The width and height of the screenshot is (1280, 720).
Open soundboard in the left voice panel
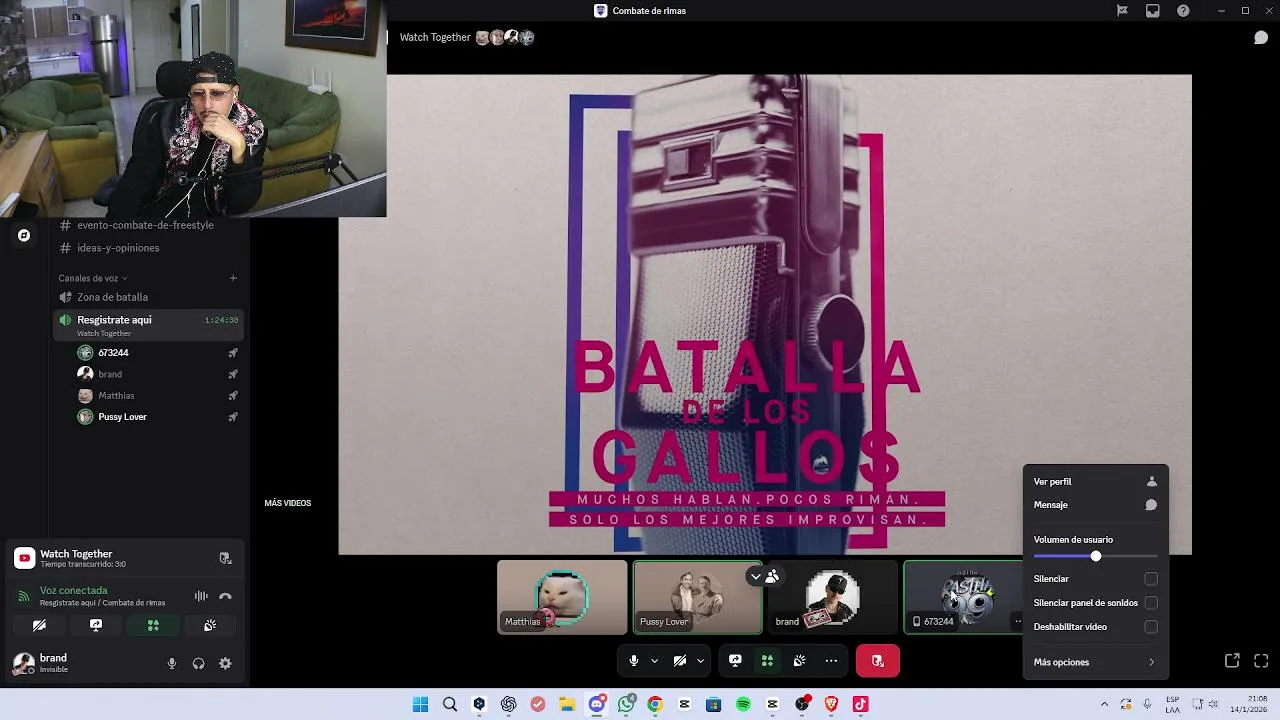pos(210,625)
